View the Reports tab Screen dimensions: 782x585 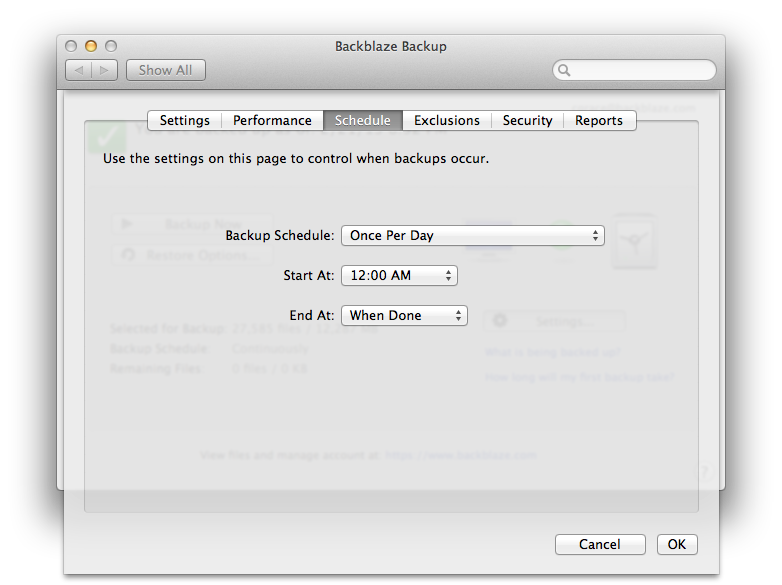pos(599,121)
